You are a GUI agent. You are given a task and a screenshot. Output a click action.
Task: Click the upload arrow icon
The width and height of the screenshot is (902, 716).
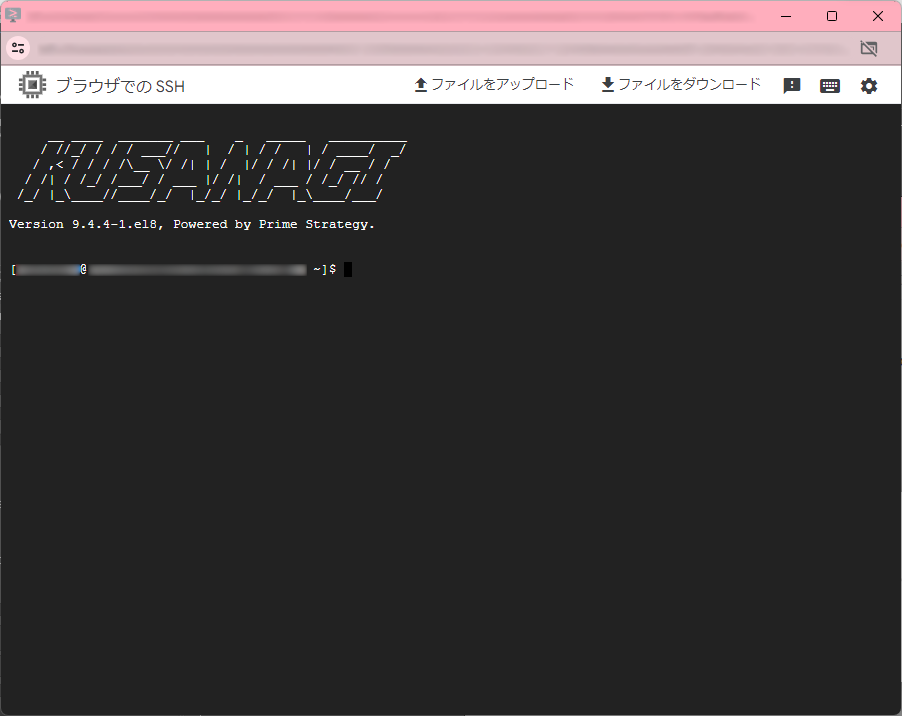click(x=421, y=85)
